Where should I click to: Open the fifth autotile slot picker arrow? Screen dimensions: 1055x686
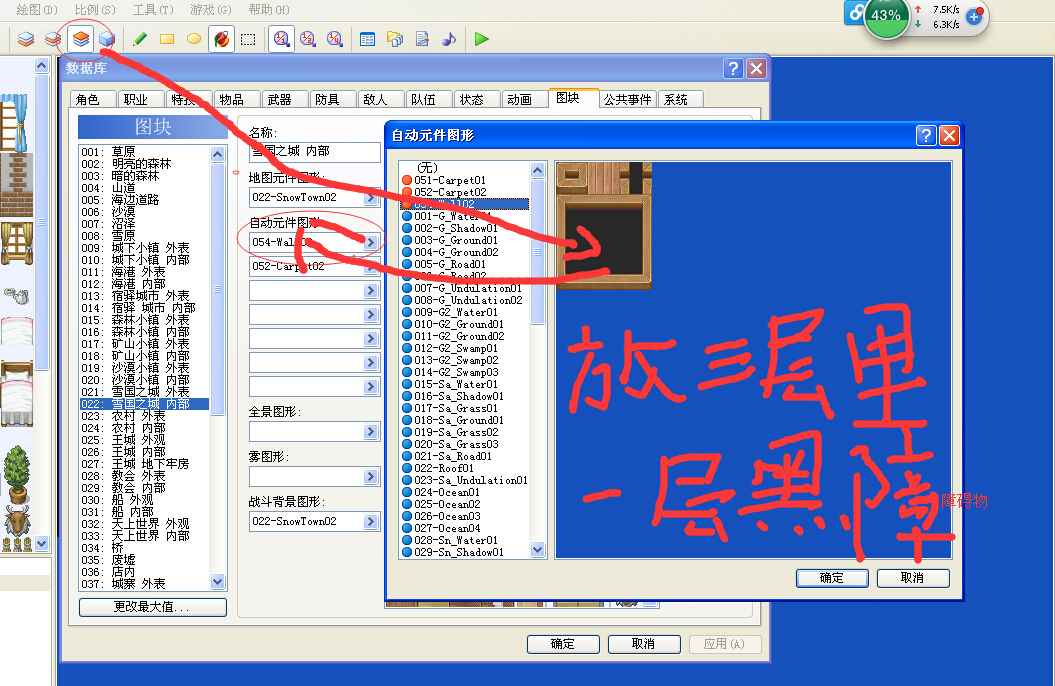pos(371,338)
